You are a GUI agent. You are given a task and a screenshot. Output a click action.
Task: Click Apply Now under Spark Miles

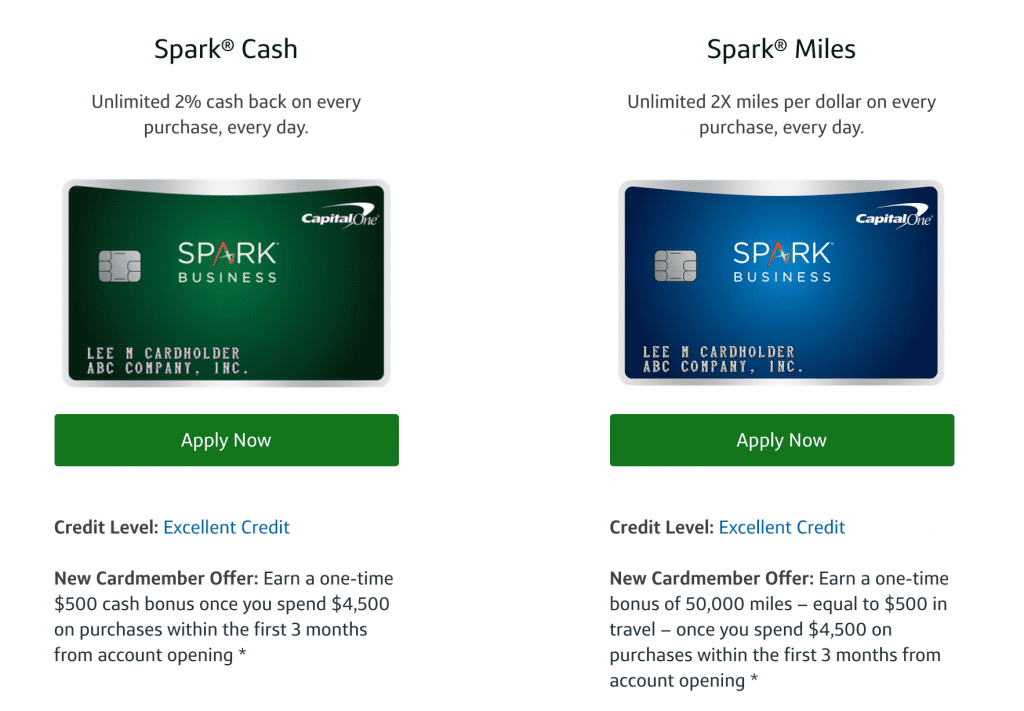point(781,440)
